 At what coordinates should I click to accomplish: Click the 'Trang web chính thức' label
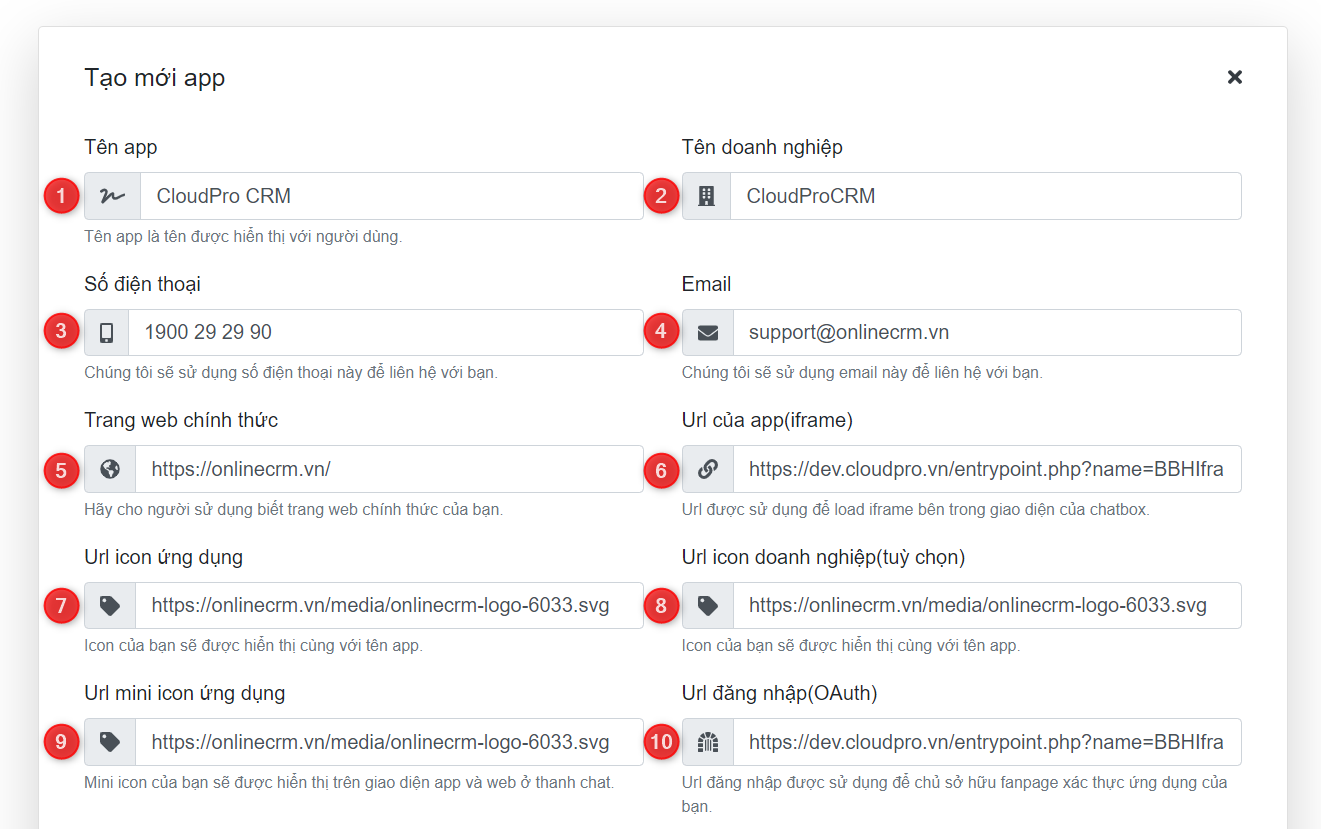tap(181, 421)
